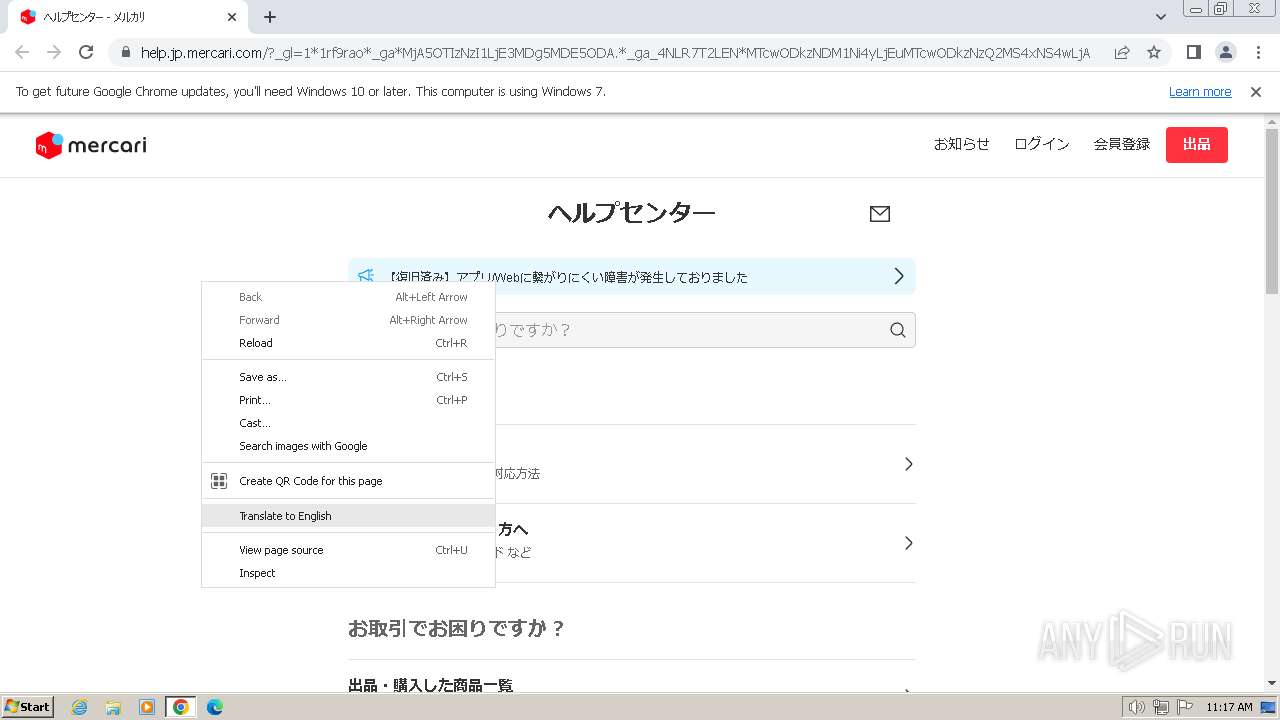This screenshot has width=1280, height=720.
Task: Select Cast... in context menu
Action: tap(348, 423)
